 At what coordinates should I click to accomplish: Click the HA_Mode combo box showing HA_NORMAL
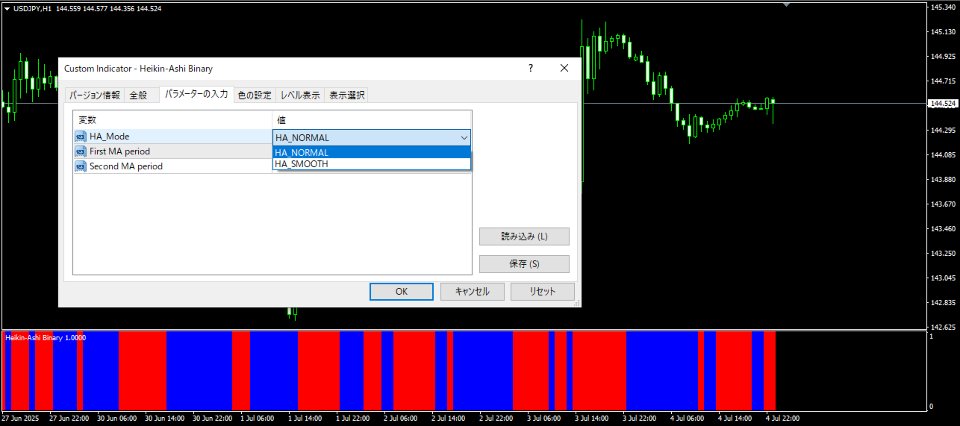coord(372,138)
